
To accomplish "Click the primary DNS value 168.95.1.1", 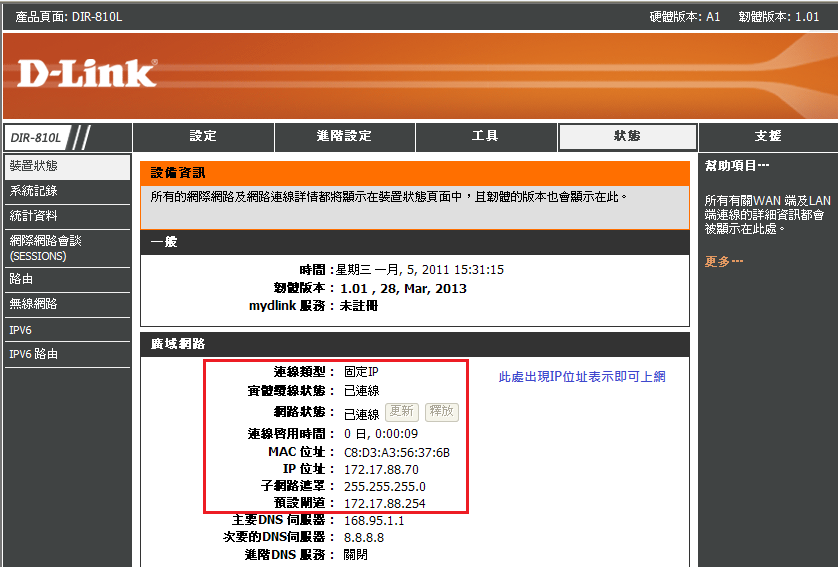I will (374, 521).
